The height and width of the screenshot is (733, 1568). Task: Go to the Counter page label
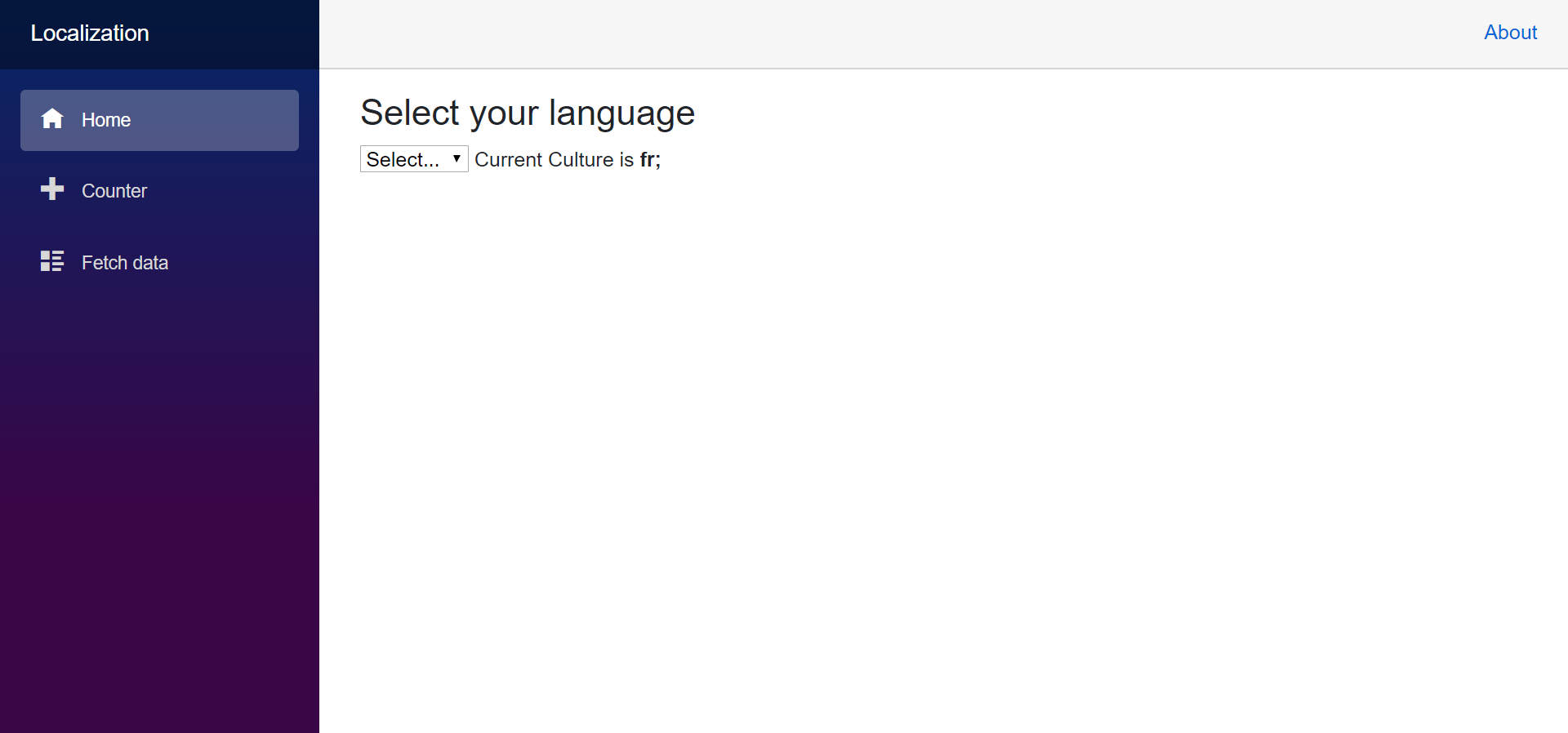[x=114, y=191]
